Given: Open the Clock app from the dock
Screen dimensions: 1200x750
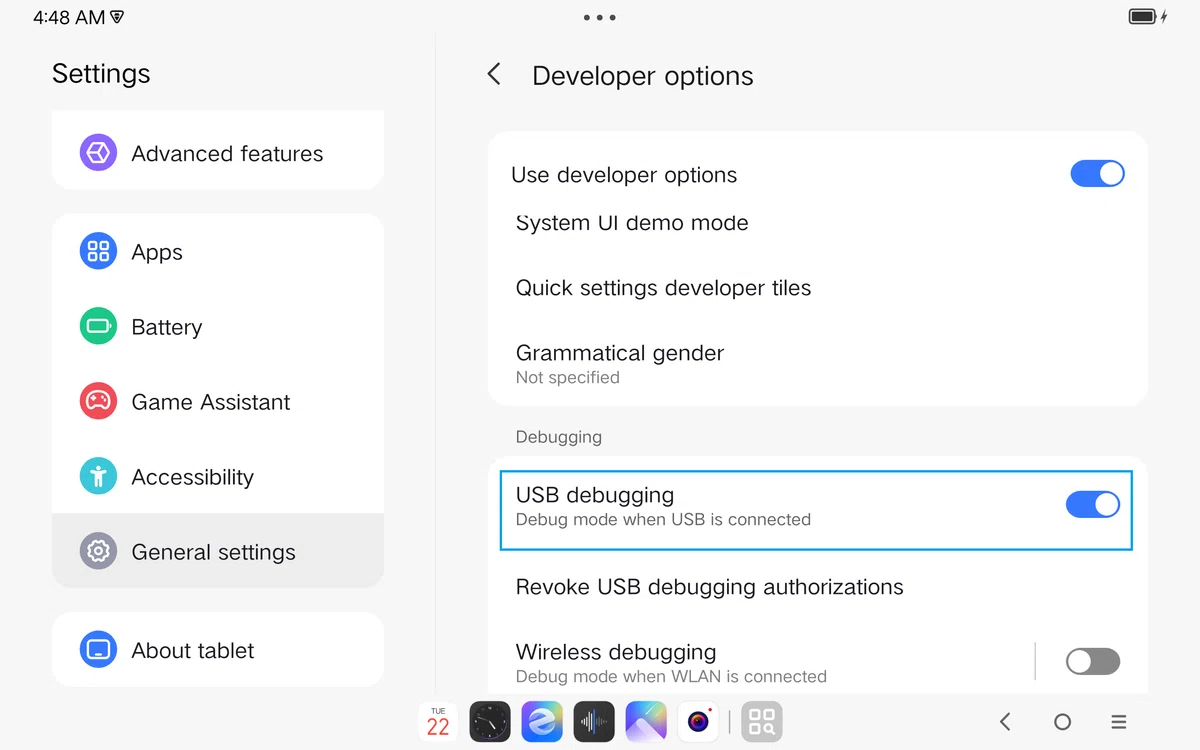Looking at the screenshot, I should coord(490,721).
